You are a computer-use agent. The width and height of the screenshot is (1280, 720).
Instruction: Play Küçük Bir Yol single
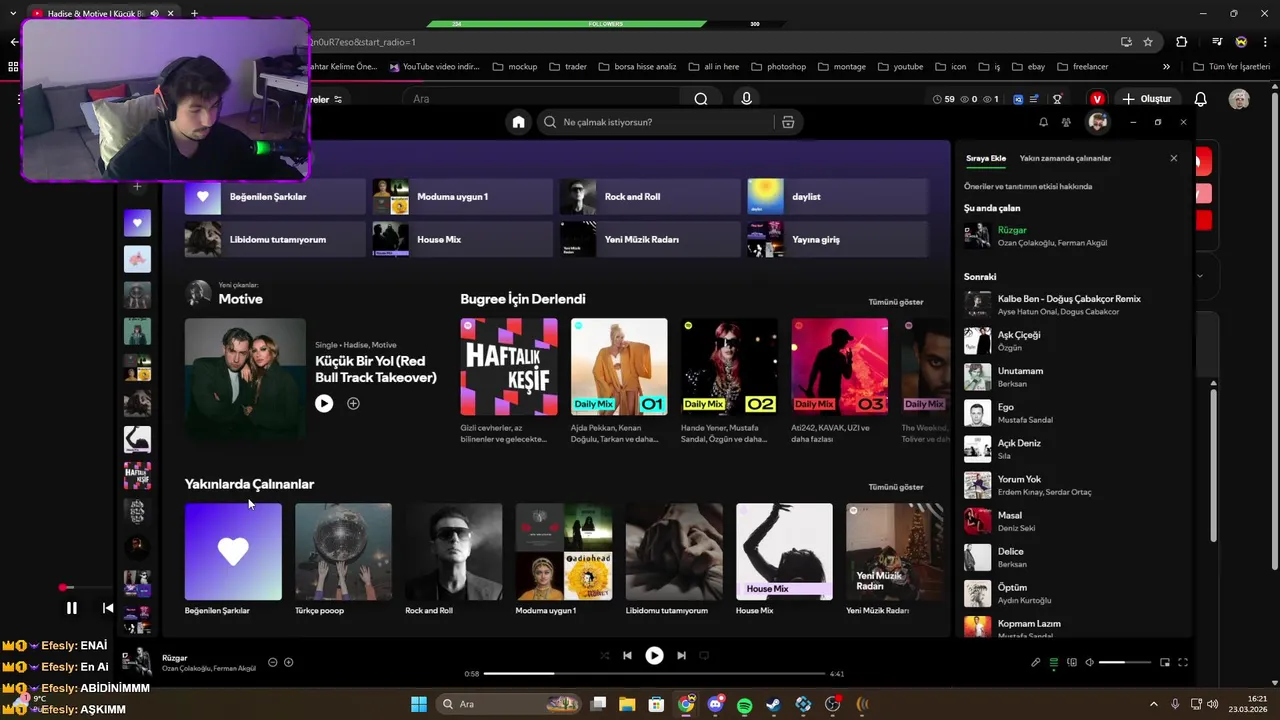[324, 403]
